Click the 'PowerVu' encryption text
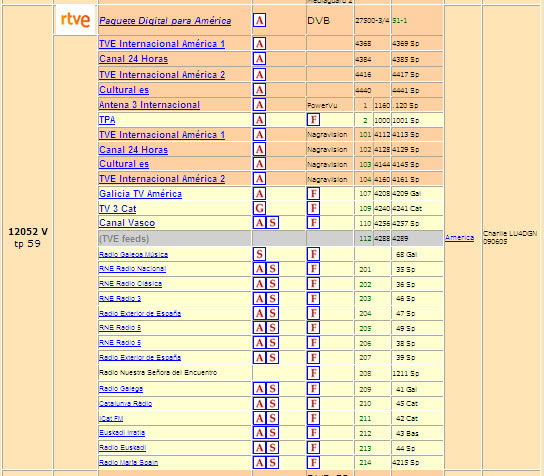Screen dimensions: 544x476 (x=322, y=105)
